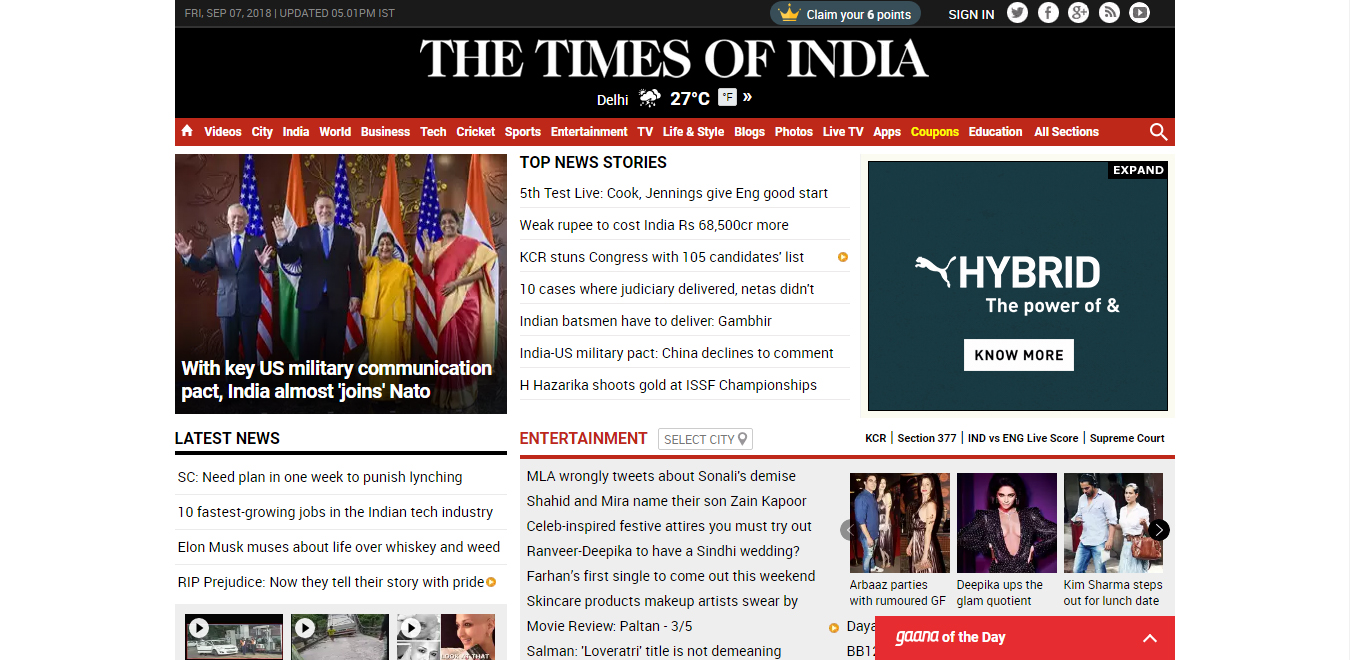Viewport: 1350px width, 660px height.
Task: Open All Sections in navigation bar
Action: tap(1066, 132)
